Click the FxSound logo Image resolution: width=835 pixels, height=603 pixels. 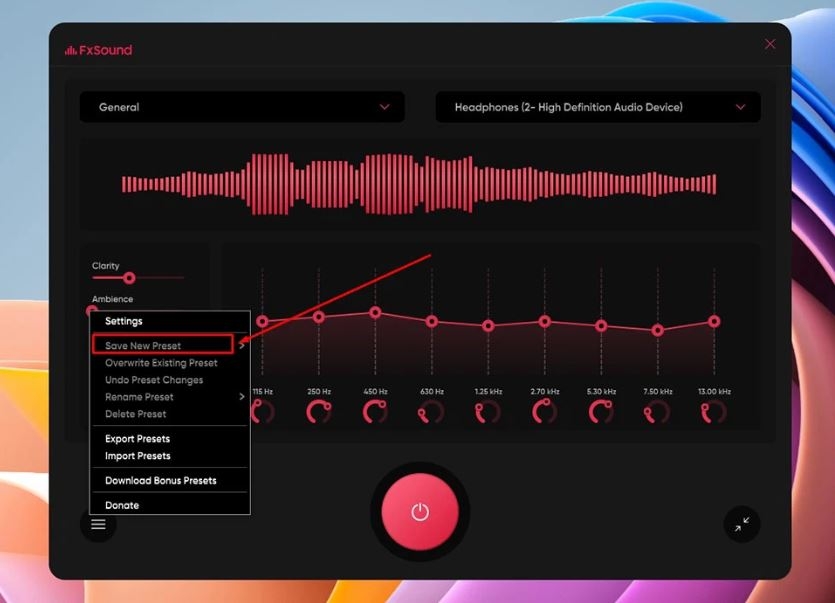coord(99,50)
